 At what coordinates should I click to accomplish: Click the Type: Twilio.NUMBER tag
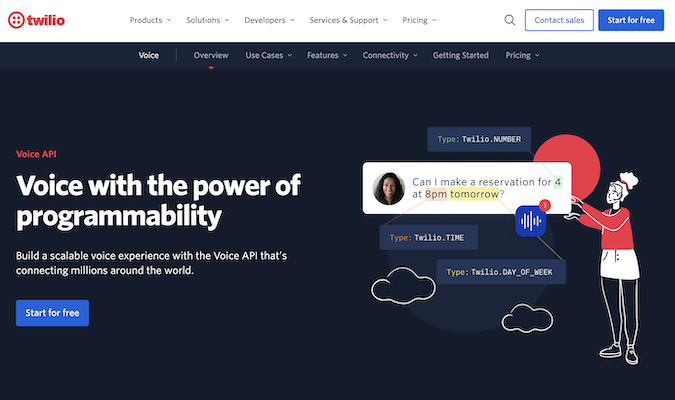[x=479, y=139]
